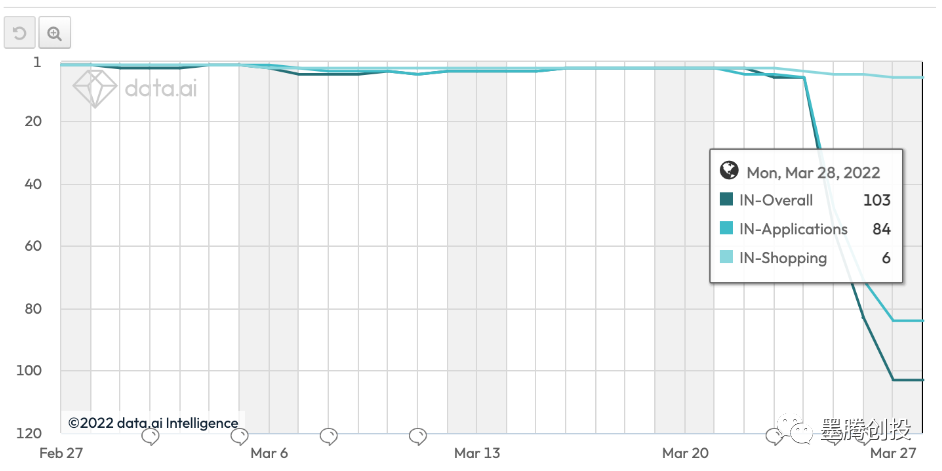
Task: Select the IN-Shopping series label
Action: (x=783, y=258)
